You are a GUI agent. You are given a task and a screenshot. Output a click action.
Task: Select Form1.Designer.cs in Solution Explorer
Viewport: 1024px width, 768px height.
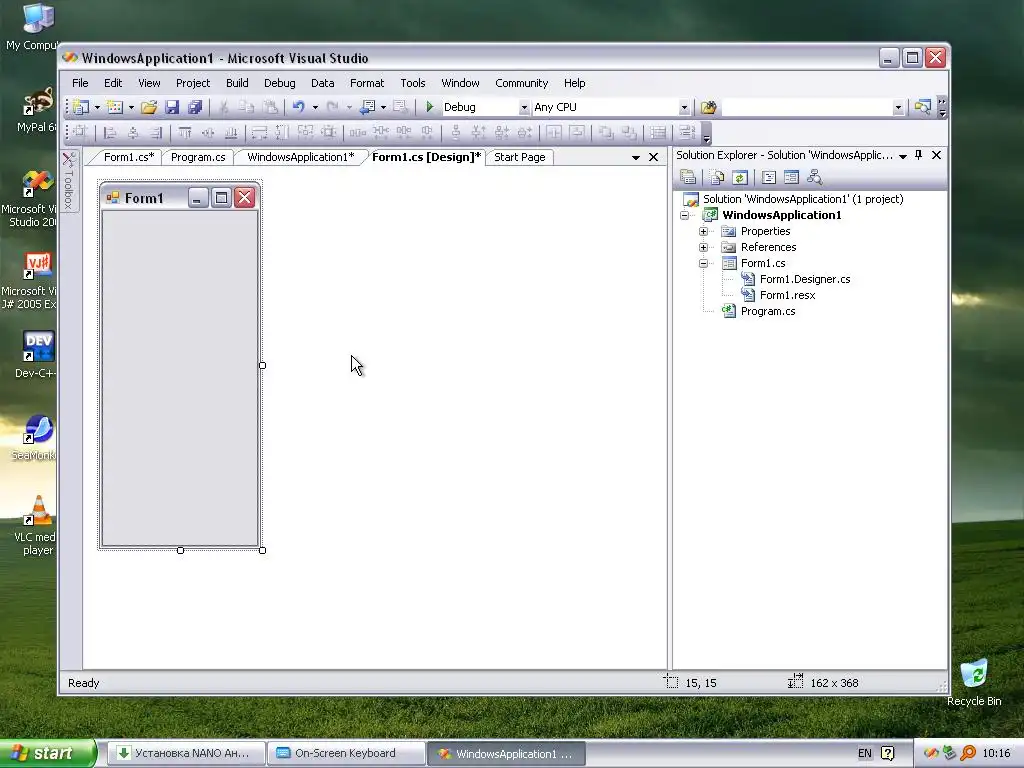click(x=805, y=280)
